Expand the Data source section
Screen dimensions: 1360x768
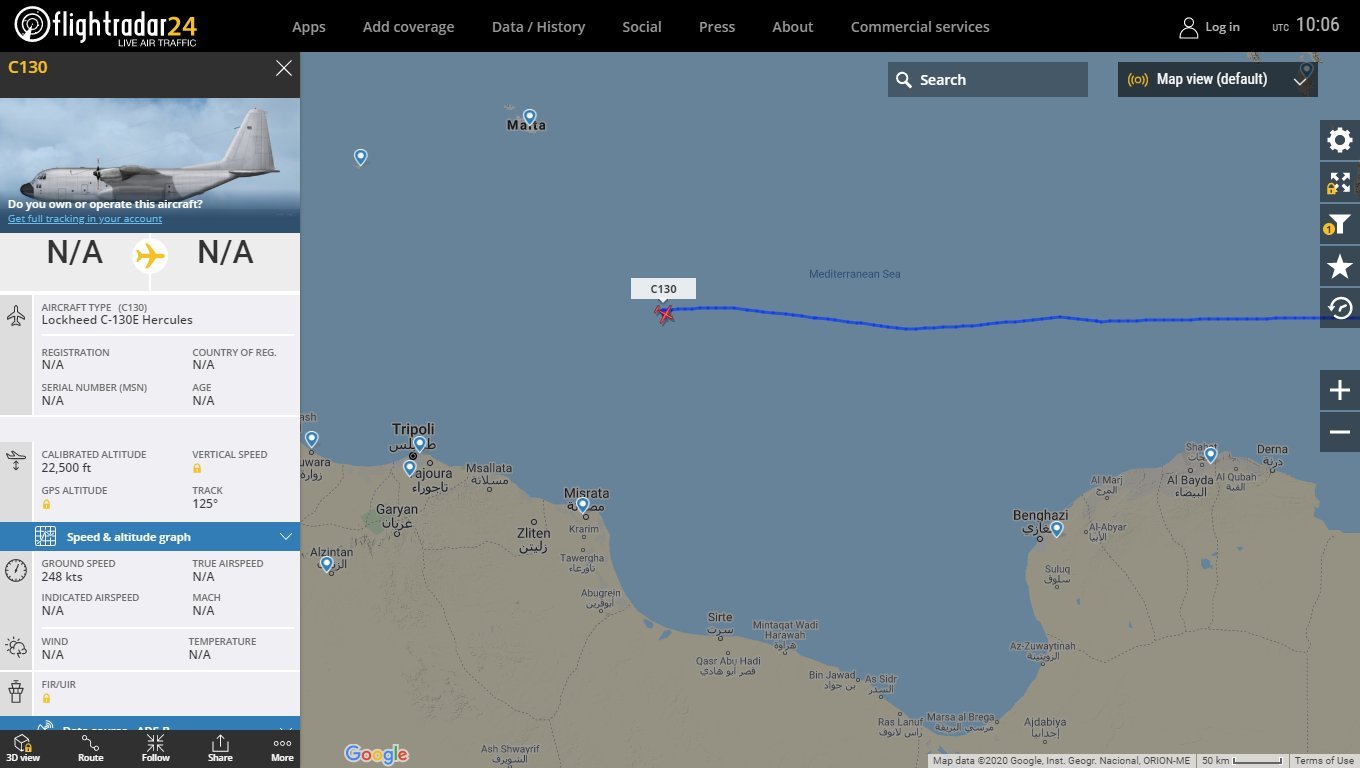[150, 724]
